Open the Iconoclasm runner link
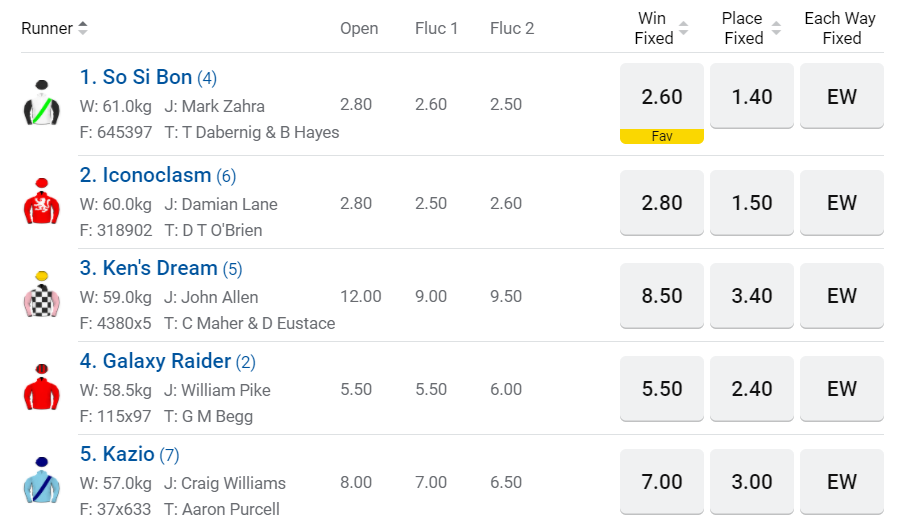 tap(146, 175)
